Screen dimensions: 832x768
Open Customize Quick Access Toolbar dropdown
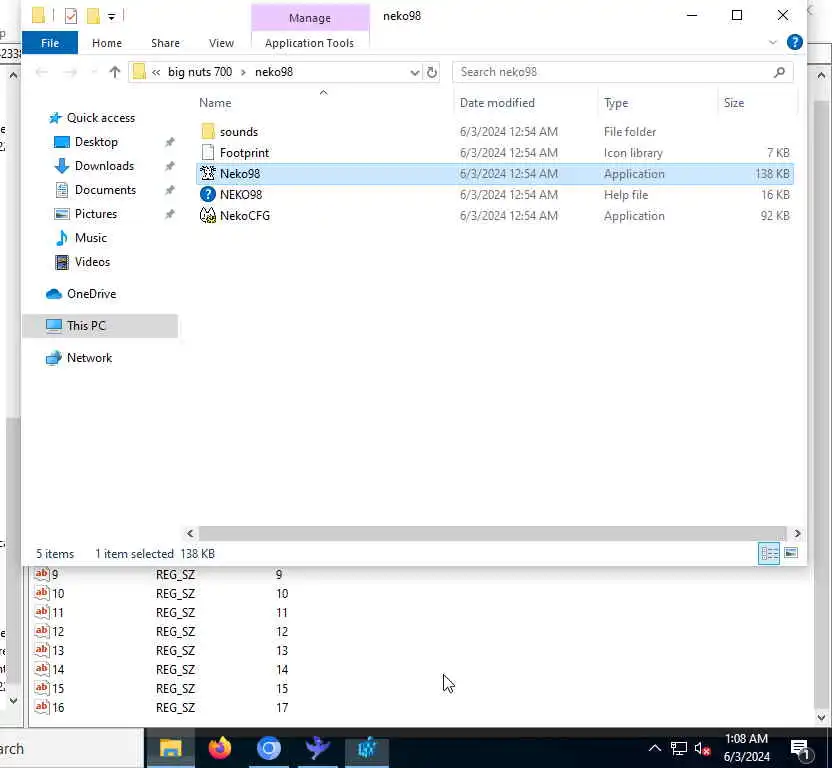click(111, 16)
